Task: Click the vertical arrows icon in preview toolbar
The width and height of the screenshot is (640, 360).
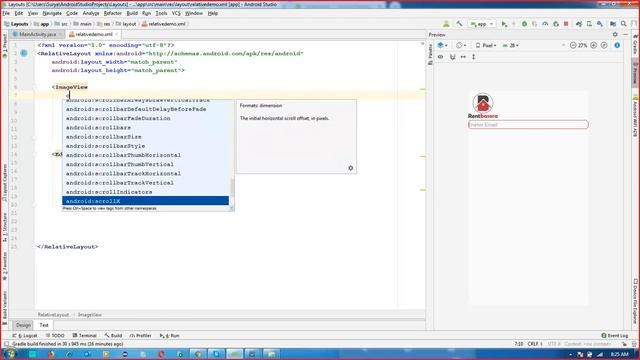Action: point(473,57)
